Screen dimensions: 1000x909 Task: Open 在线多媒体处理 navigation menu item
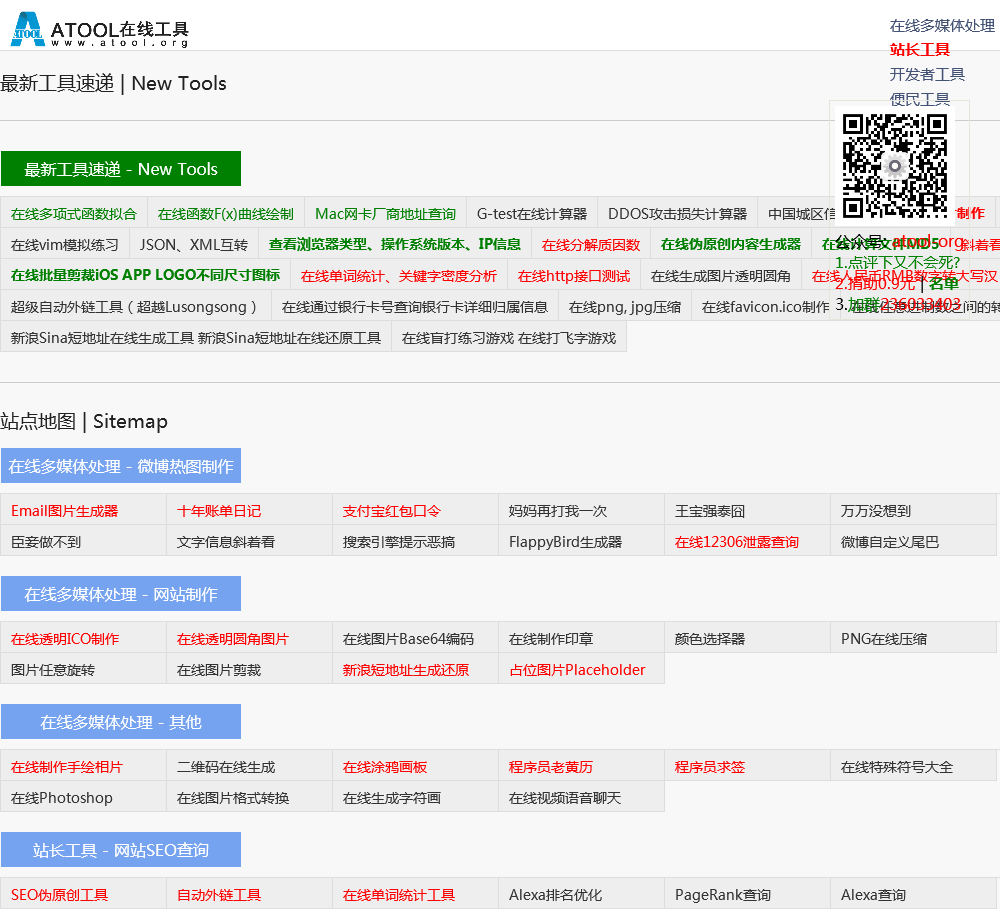click(941, 26)
